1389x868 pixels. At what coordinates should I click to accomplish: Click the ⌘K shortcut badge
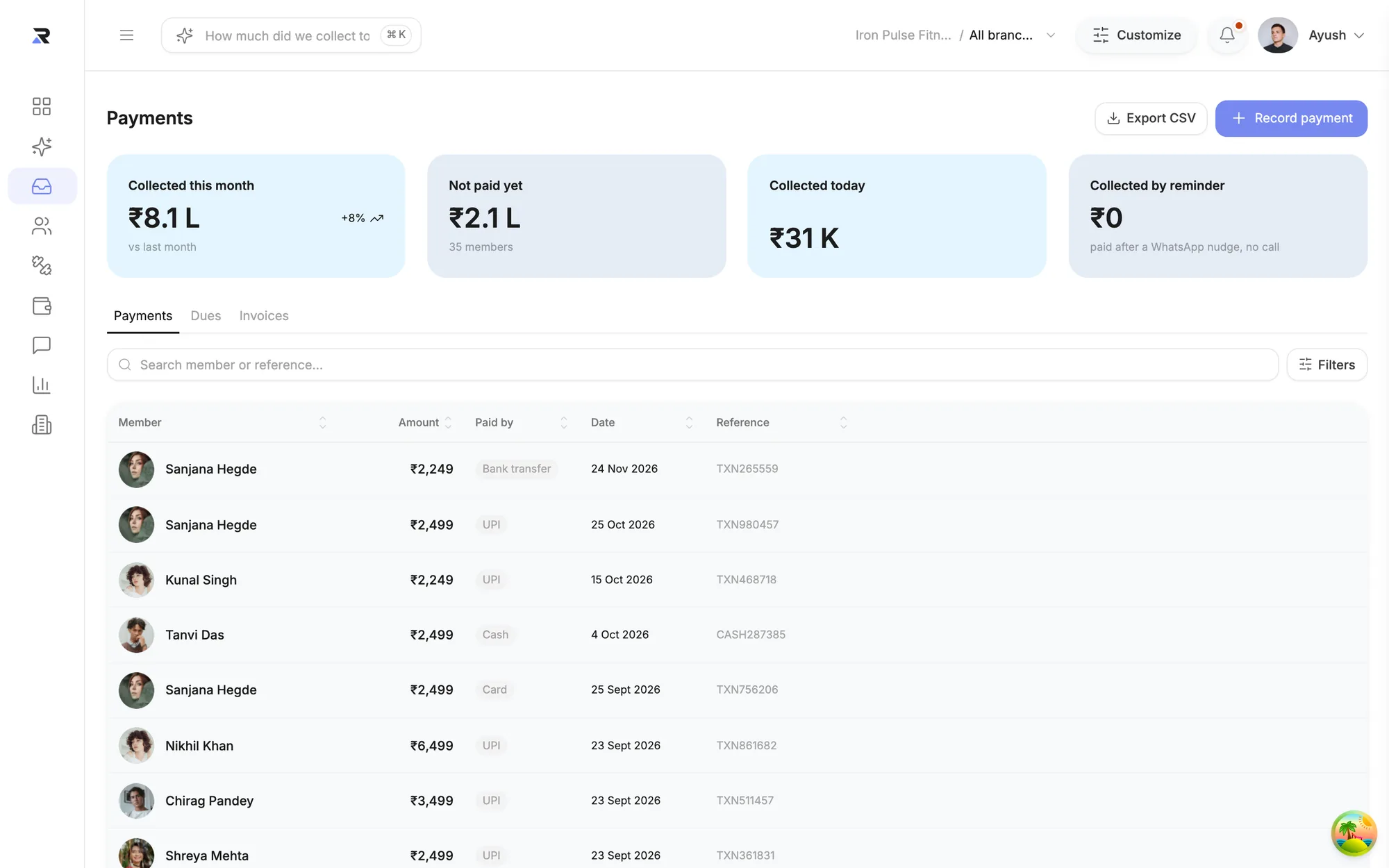396,35
